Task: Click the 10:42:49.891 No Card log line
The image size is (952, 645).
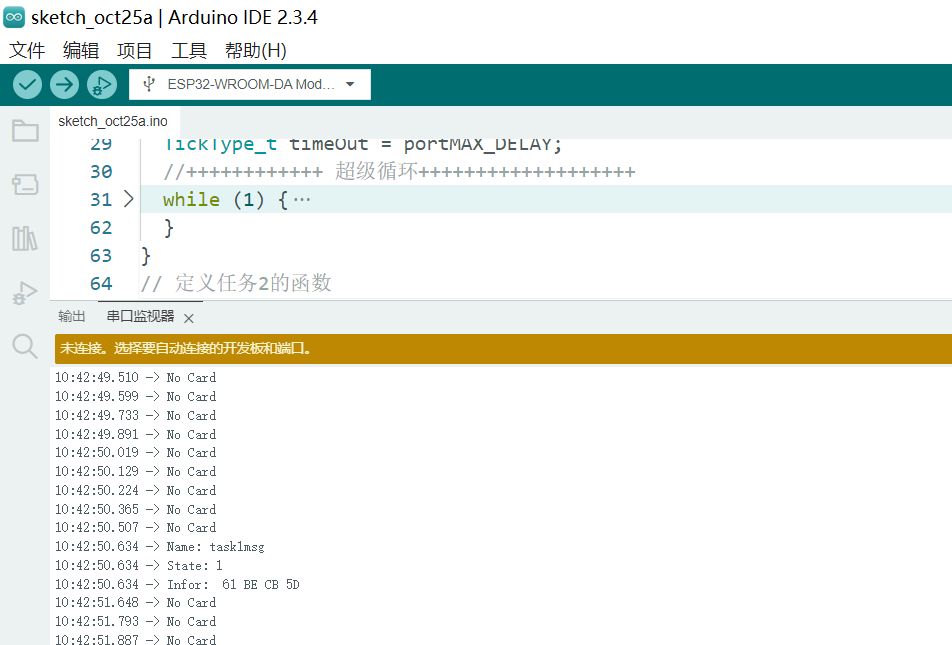Action: 135,434
